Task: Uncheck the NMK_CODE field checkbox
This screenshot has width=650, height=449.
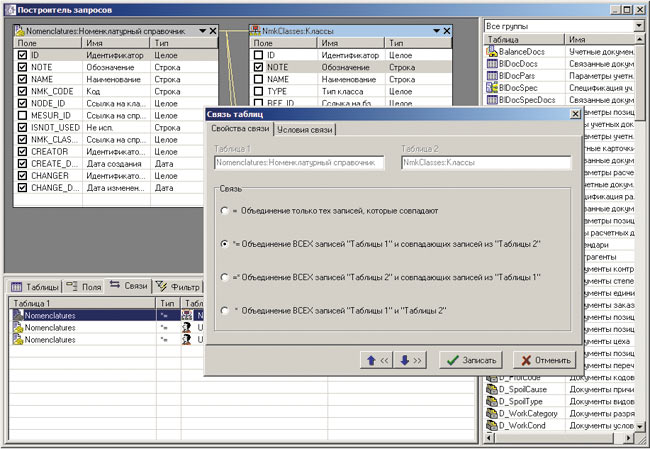Action: click(23, 91)
